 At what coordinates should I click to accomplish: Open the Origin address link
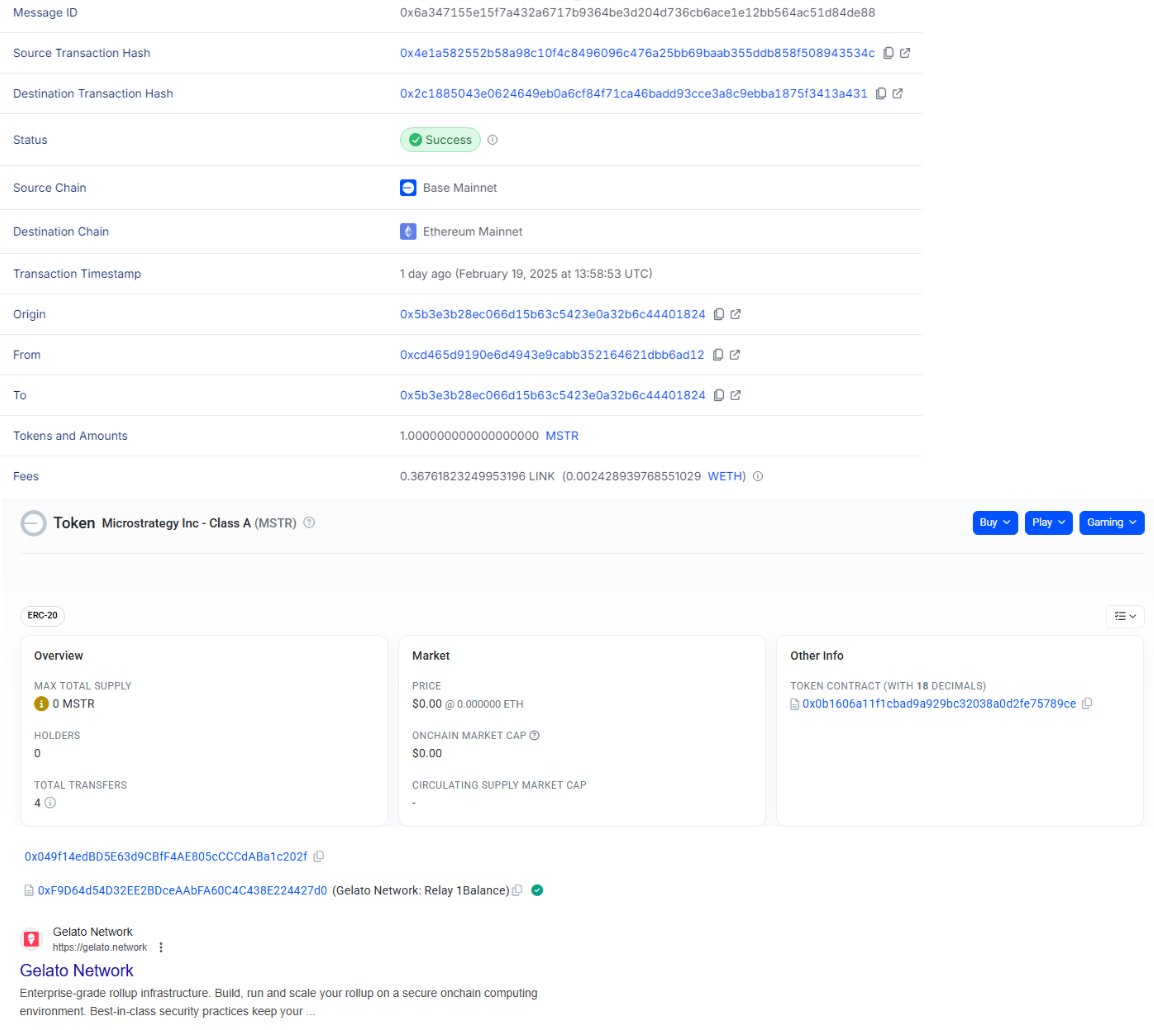553,314
